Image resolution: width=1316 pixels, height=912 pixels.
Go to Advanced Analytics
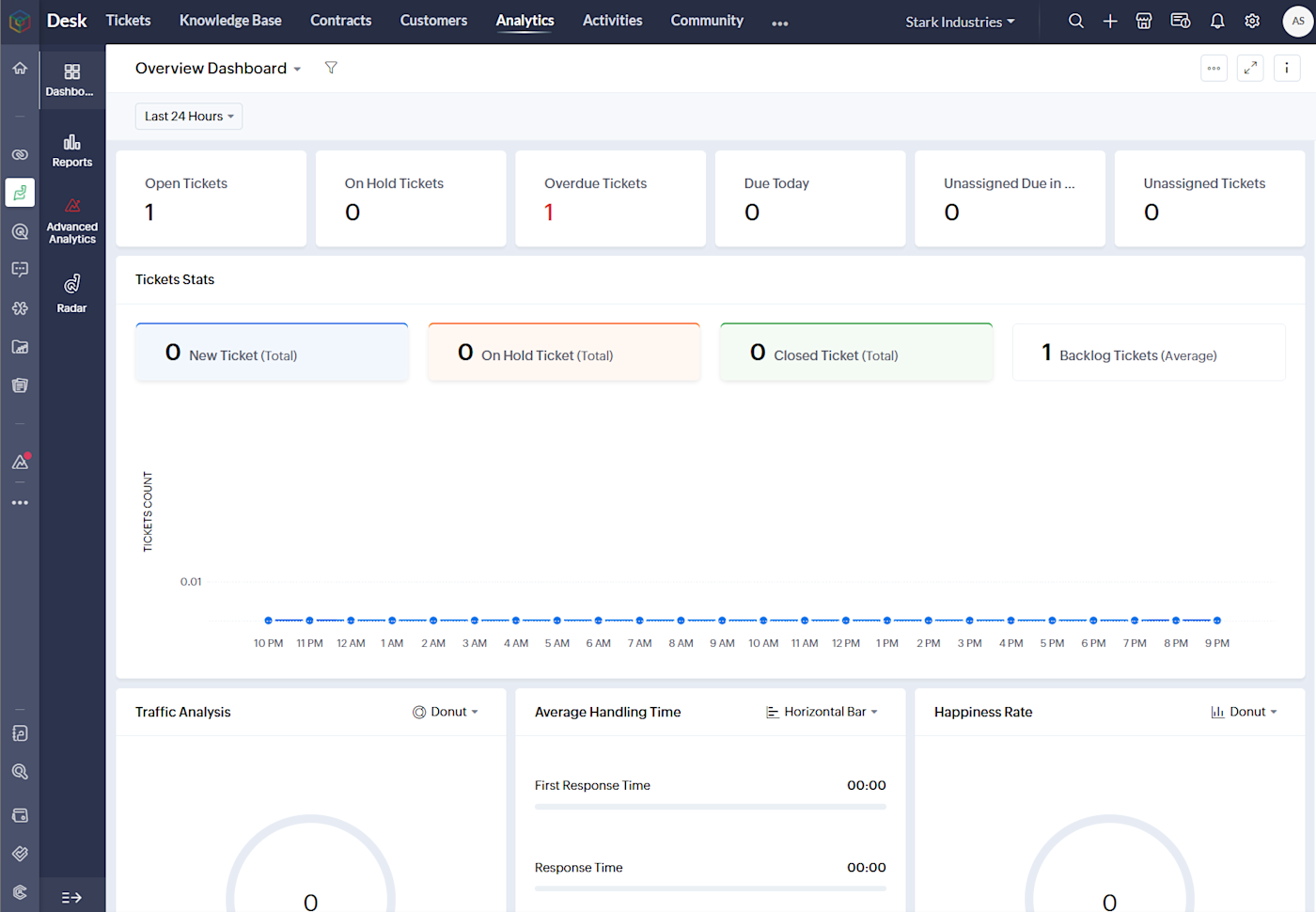[71, 221]
